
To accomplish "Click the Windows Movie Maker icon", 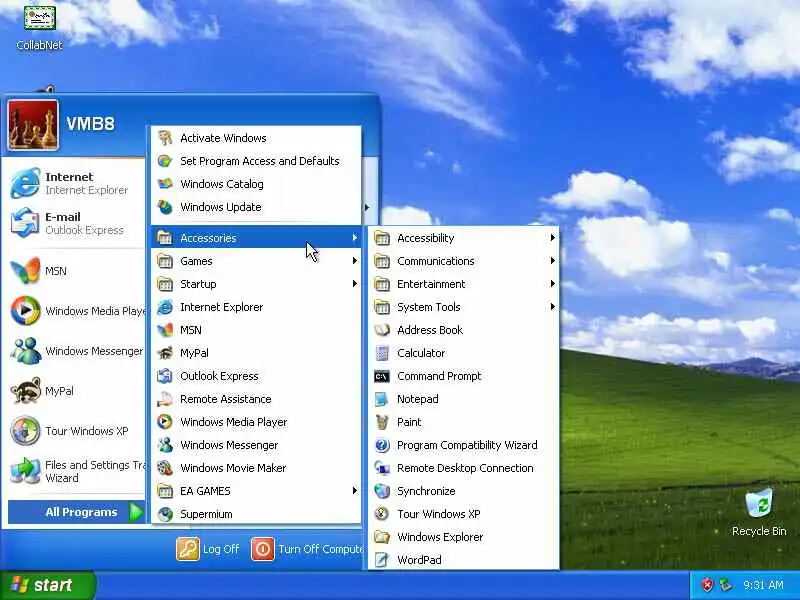I will (x=165, y=468).
